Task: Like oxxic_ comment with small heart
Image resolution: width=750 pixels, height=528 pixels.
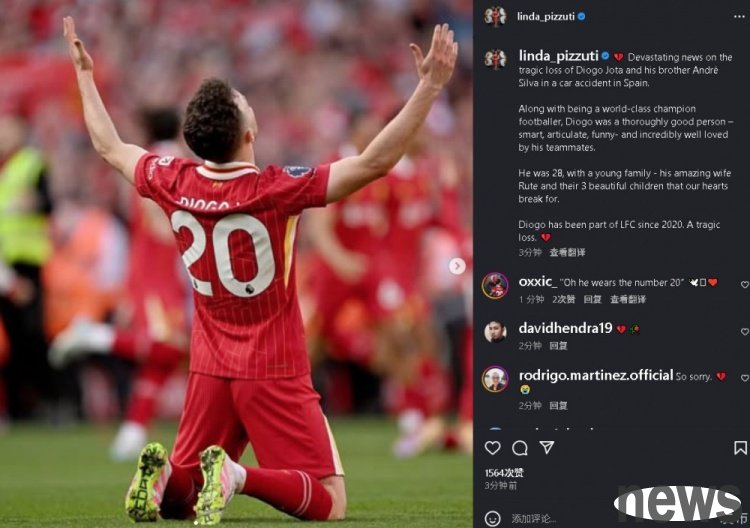Action: click(x=745, y=285)
